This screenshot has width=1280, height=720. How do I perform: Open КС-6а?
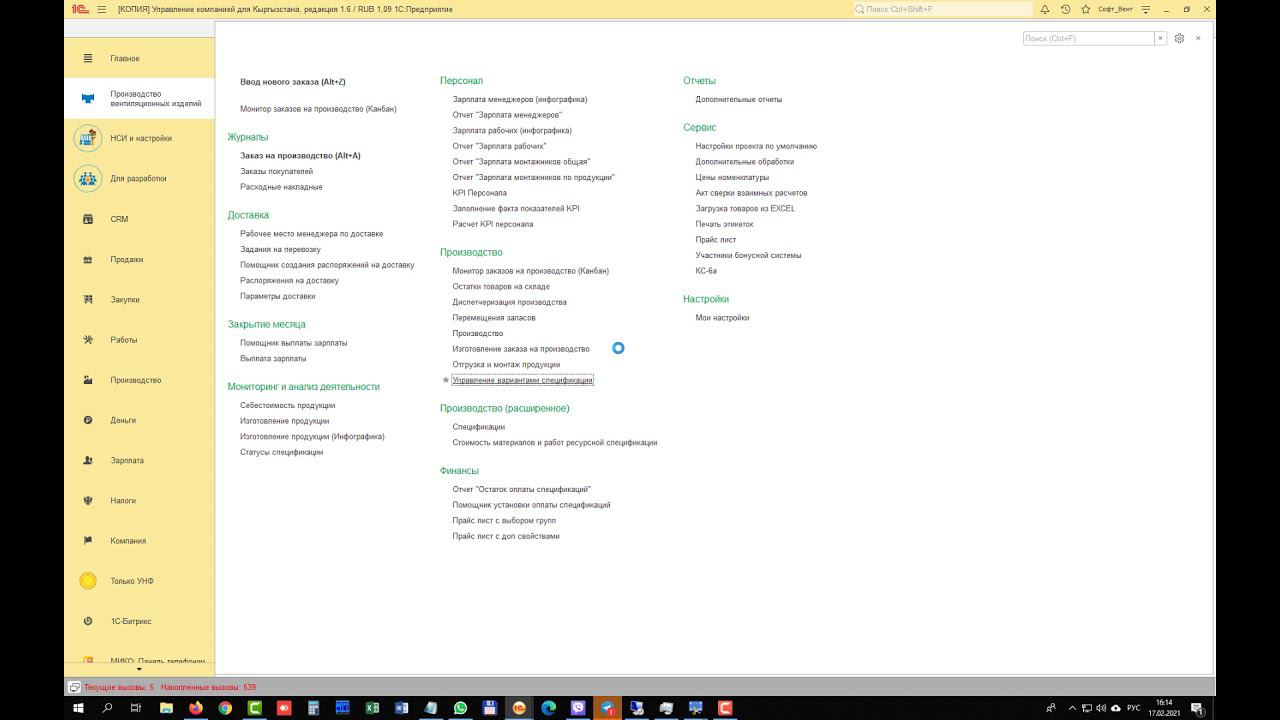click(706, 271)
